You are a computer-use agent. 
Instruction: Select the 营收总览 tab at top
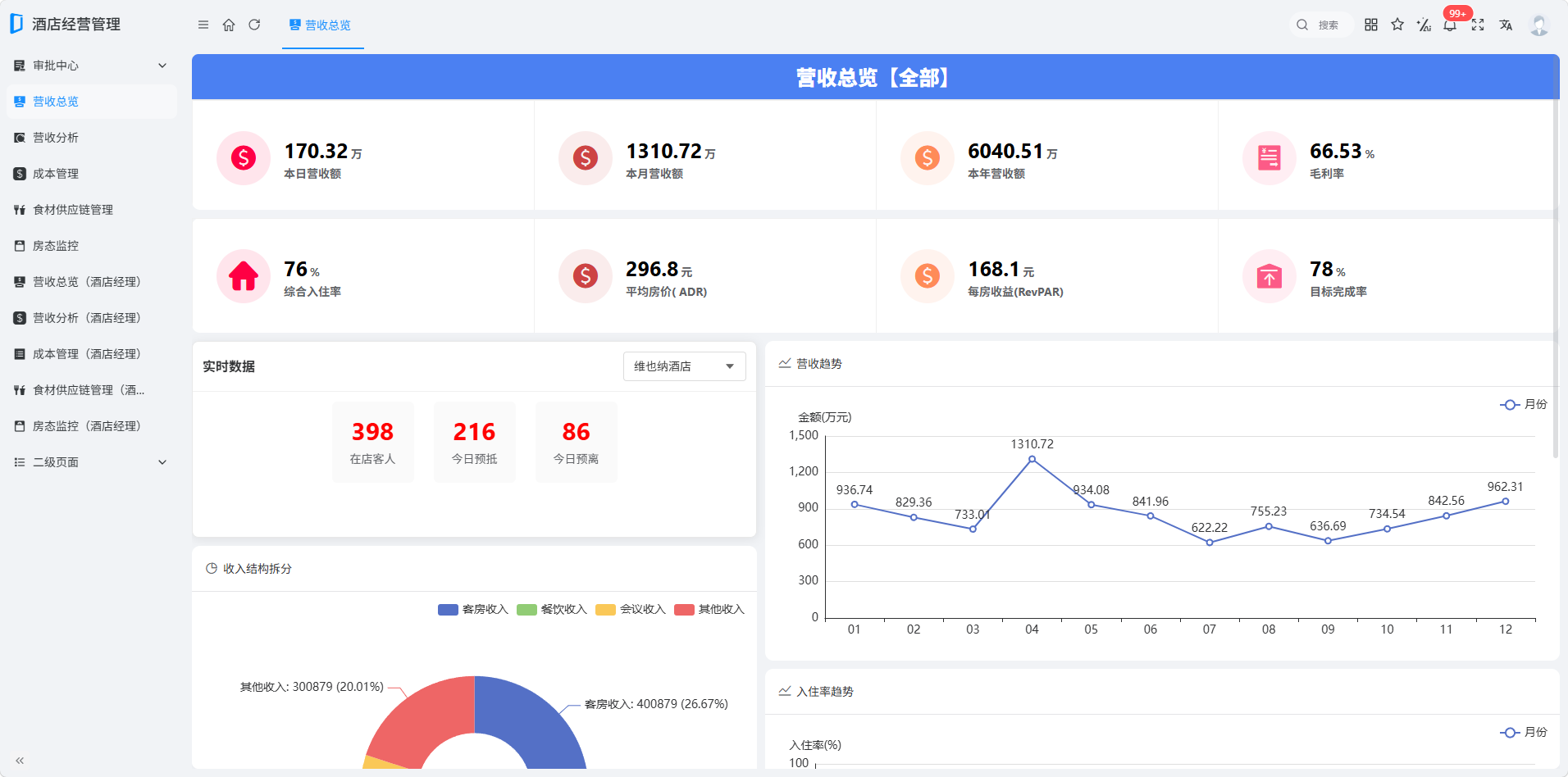322,25
